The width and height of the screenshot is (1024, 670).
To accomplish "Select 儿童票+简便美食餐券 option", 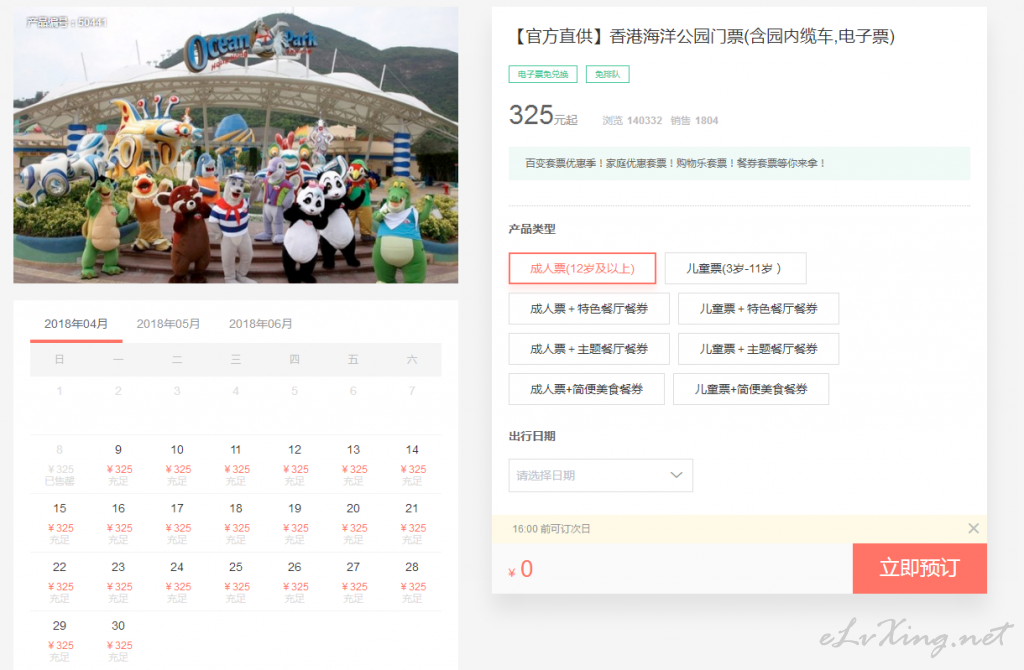I will (751, 389).
